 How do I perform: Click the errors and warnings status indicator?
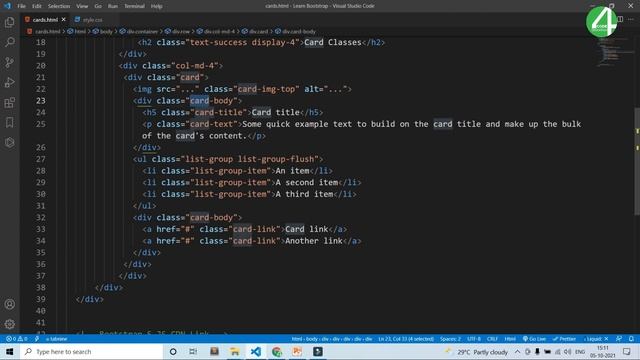[16, 339]
